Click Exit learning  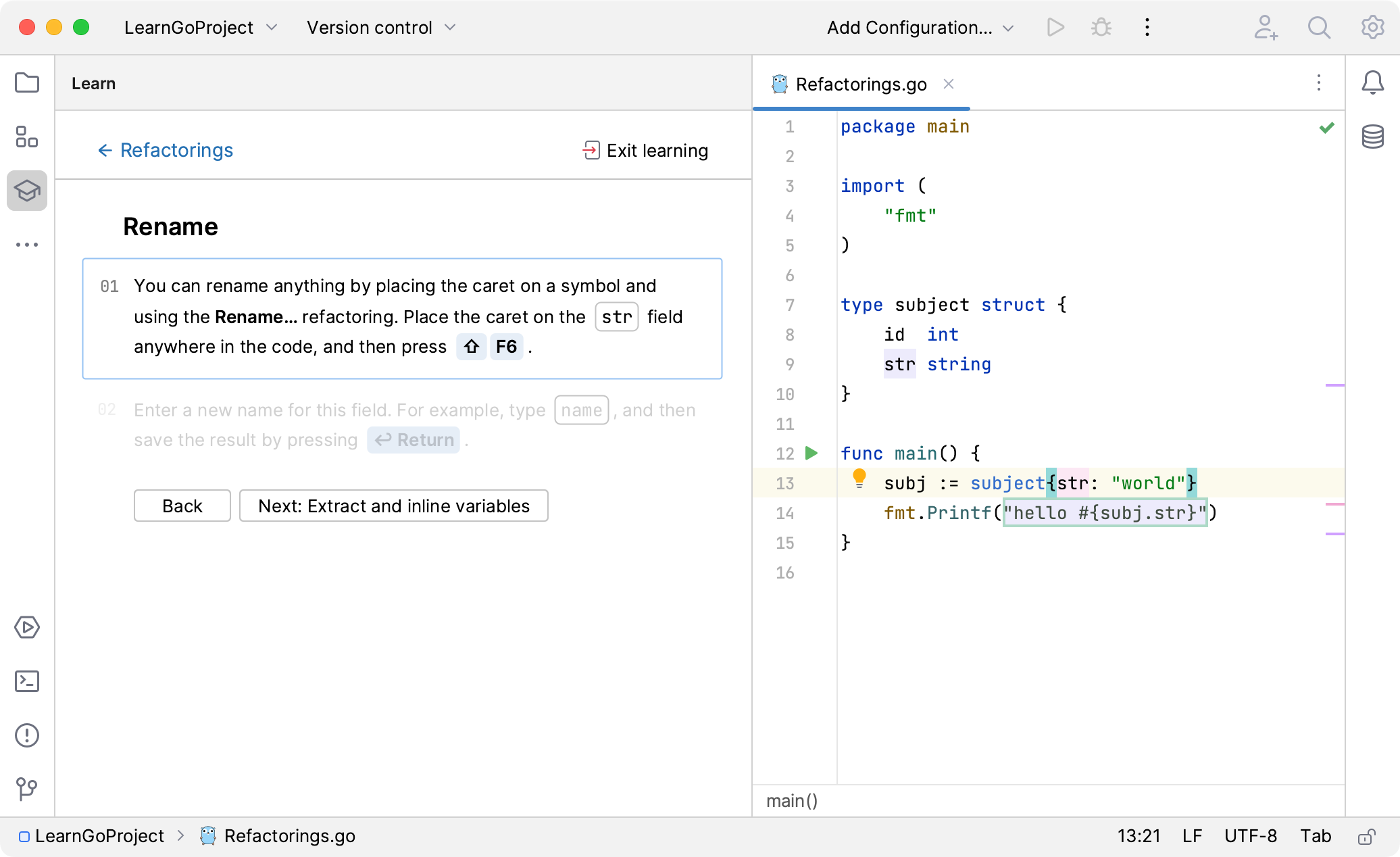pyautogui.click(x=645, y=150)
